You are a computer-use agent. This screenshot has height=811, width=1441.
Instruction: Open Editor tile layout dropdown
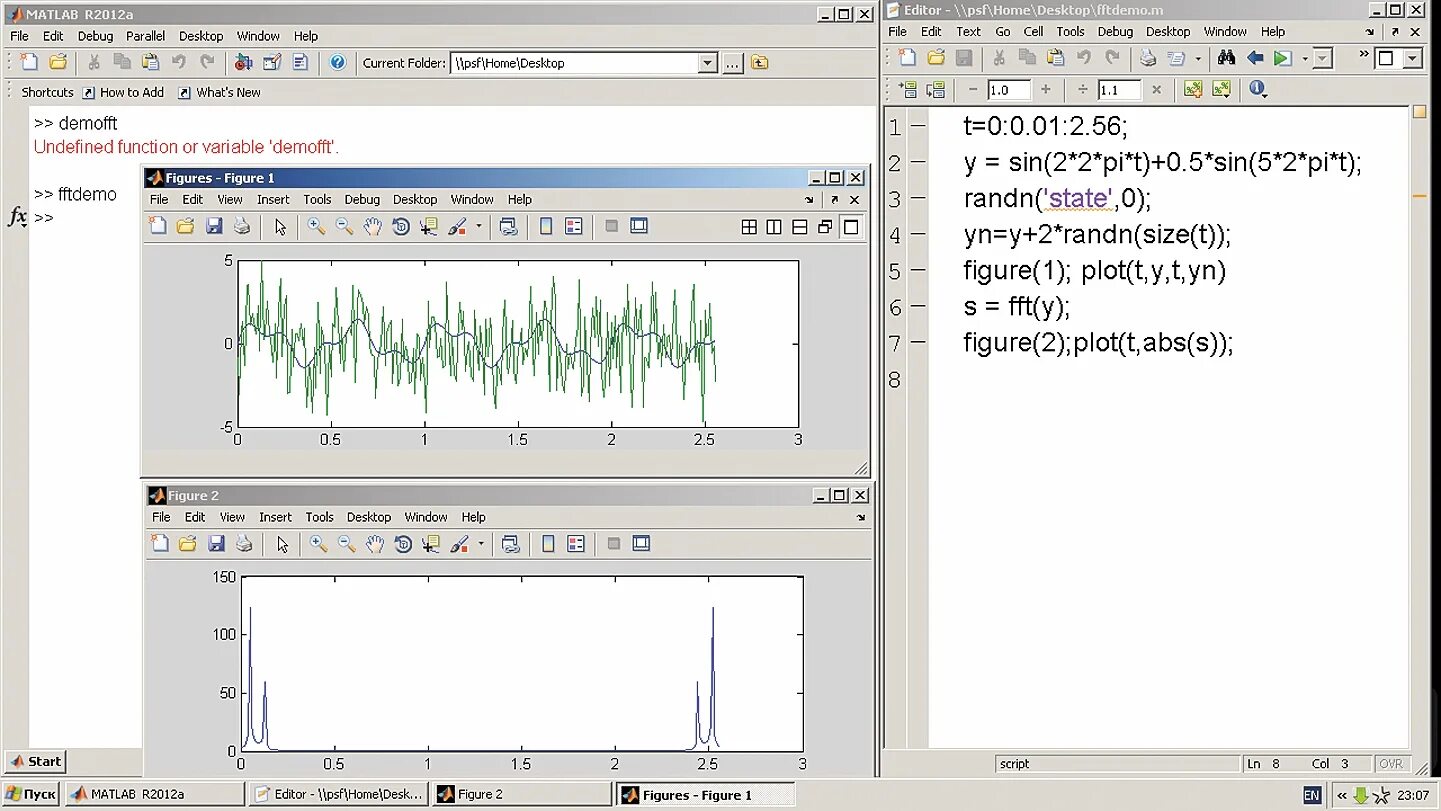(x=1412, y=58)
